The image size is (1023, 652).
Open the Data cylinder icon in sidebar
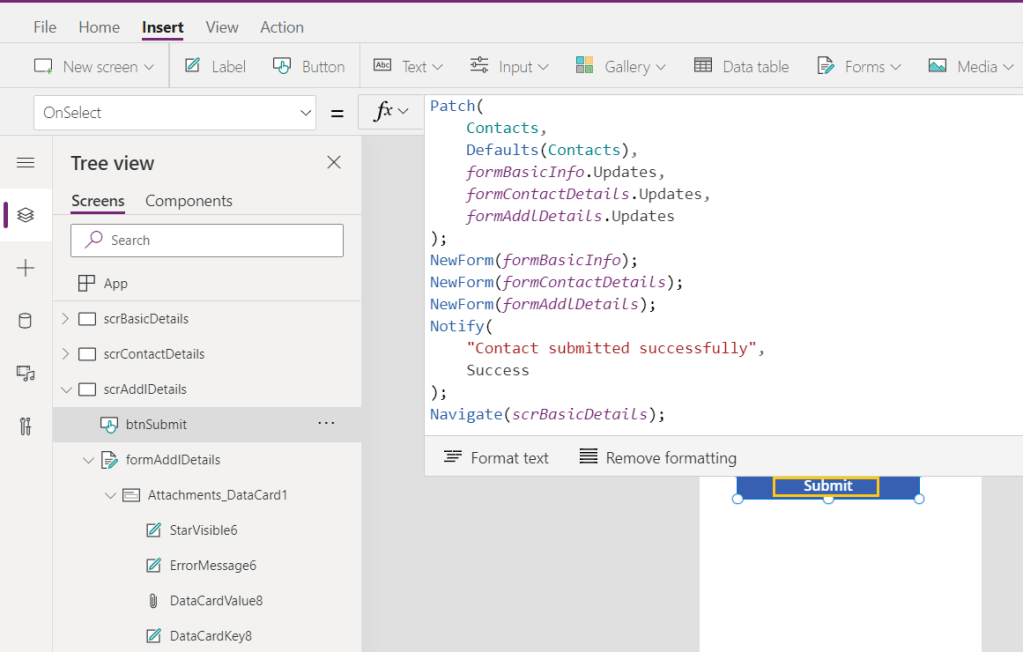[x=26, y=321]
